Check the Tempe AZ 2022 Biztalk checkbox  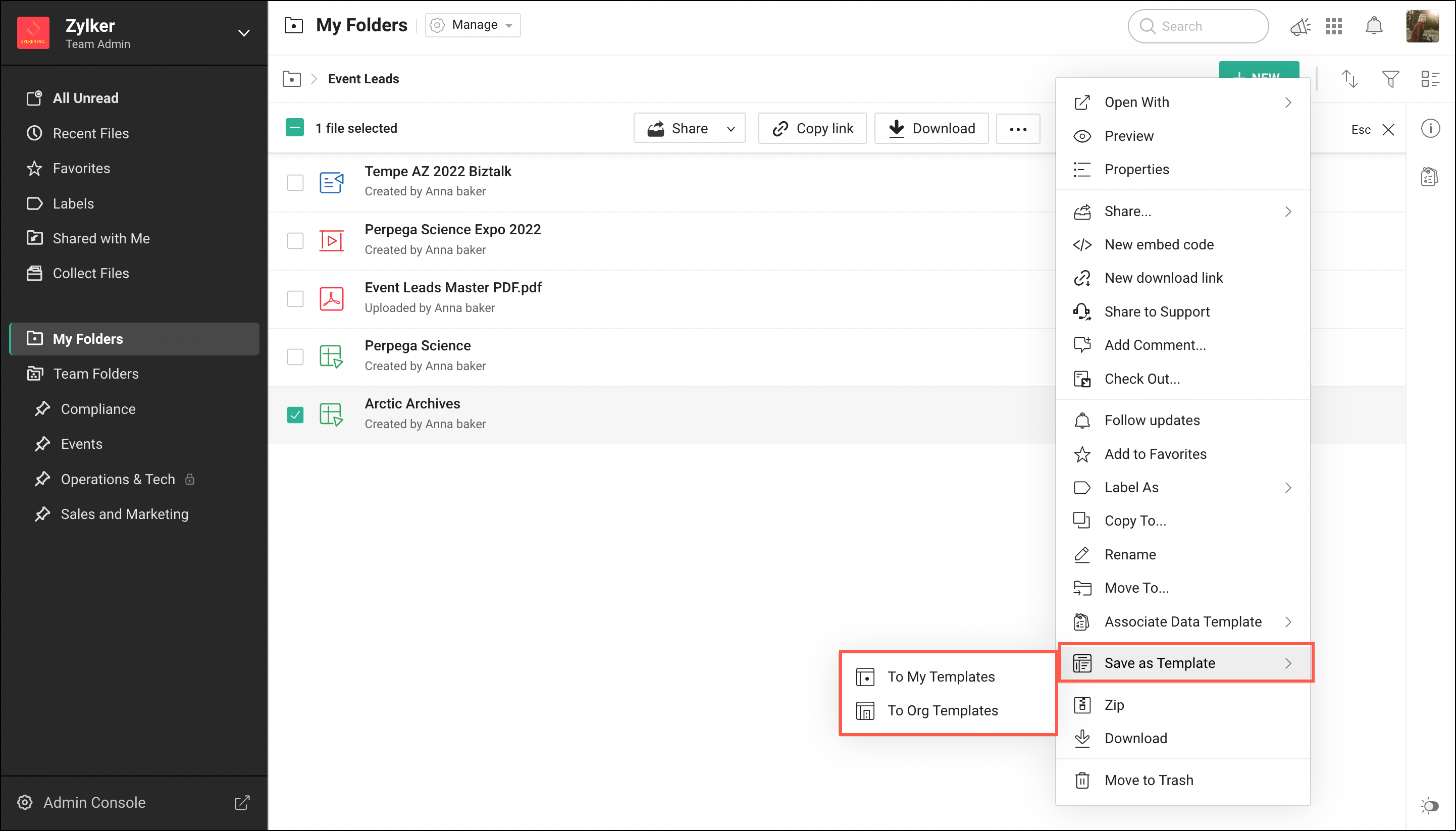[x=295, y=183]
